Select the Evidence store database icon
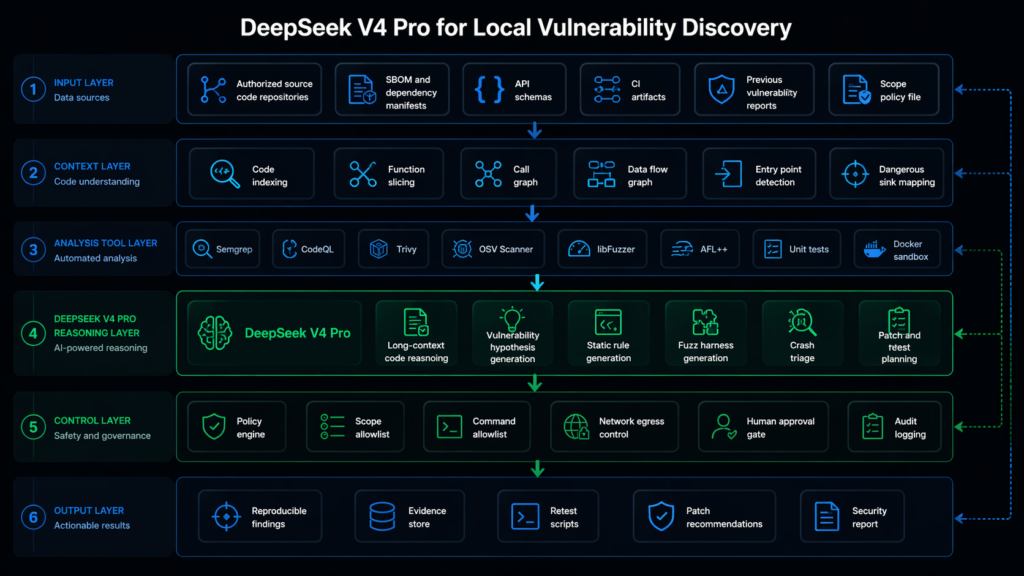 point(381,517)
